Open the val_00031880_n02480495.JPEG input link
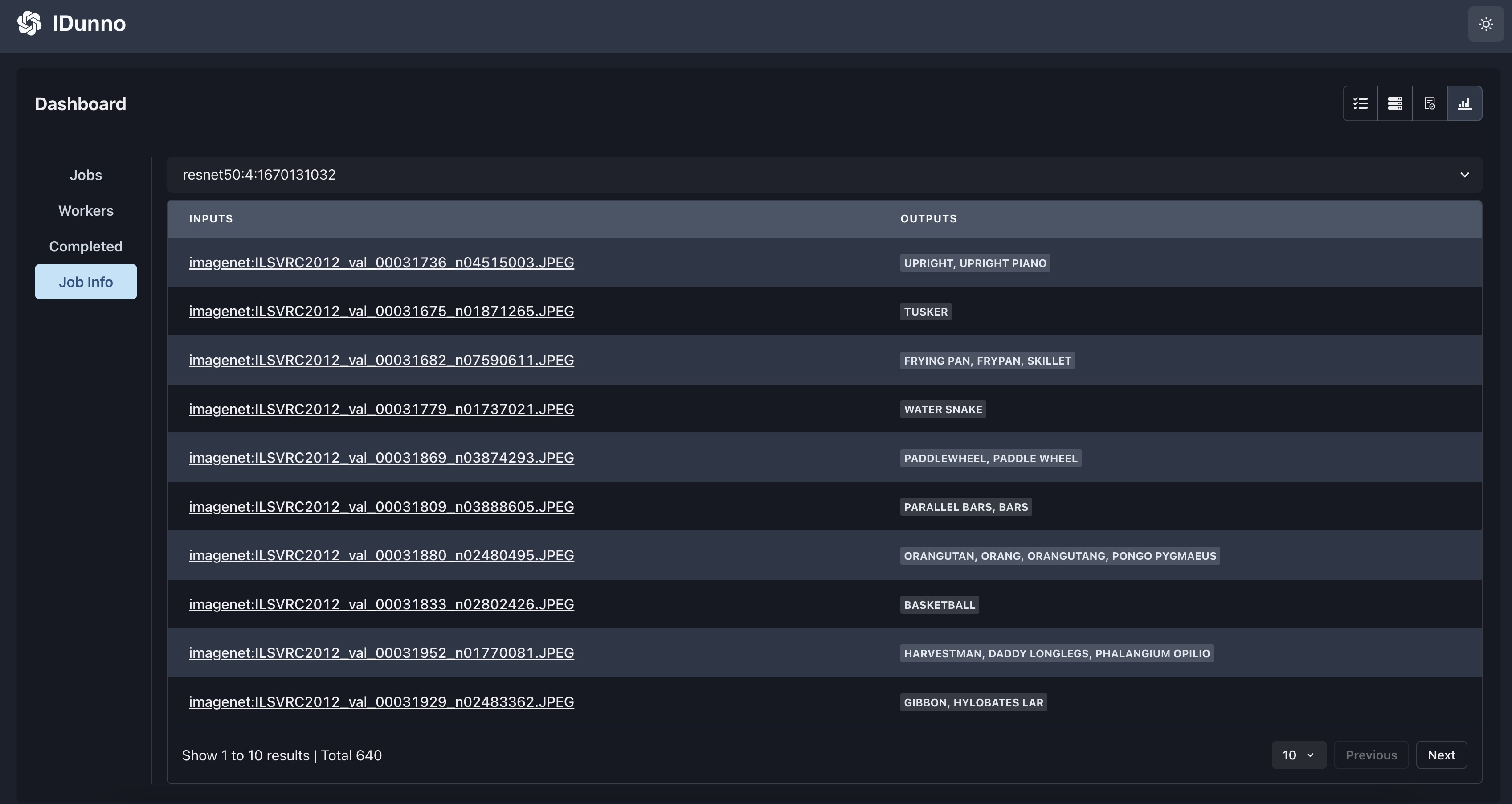 pyautogui.click(x=381, y=556)
